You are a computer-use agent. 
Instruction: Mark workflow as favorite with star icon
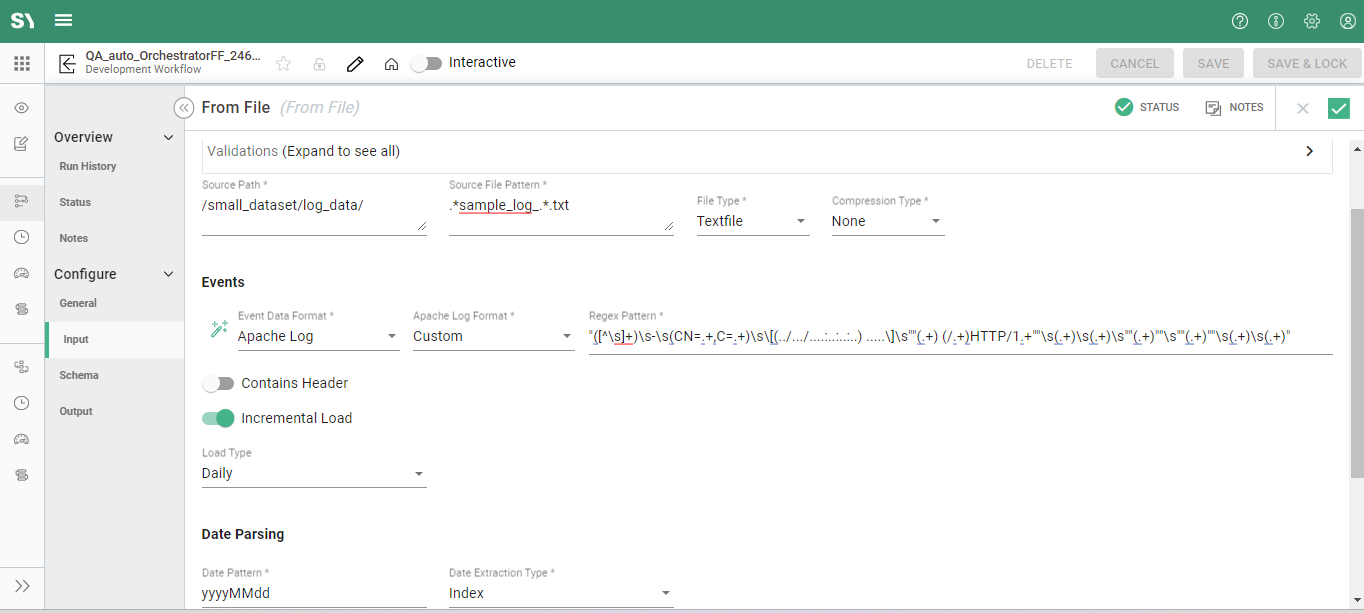tap(284, 63)
